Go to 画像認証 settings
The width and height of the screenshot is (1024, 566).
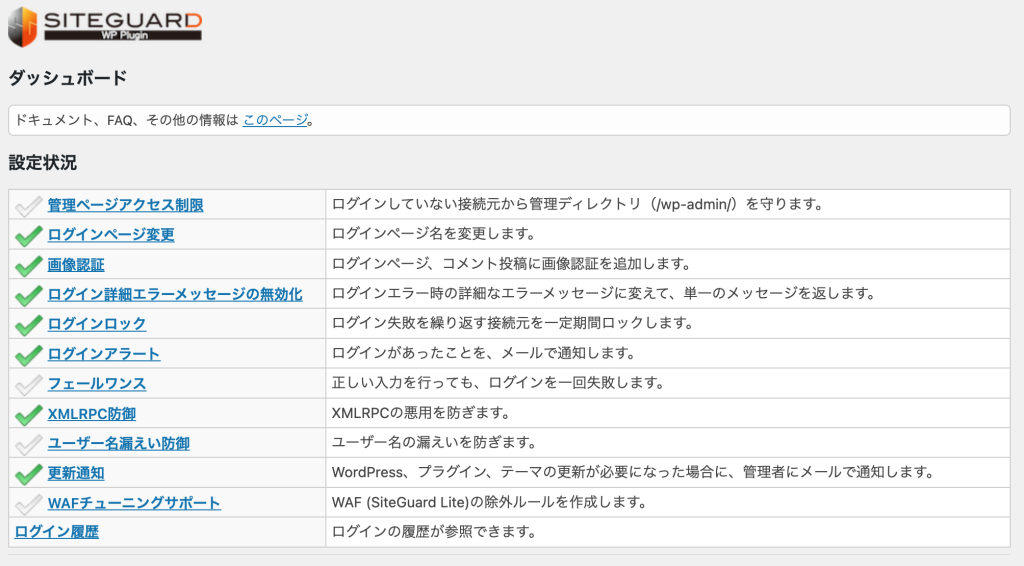pyautogui.click(x=76, y=265)
